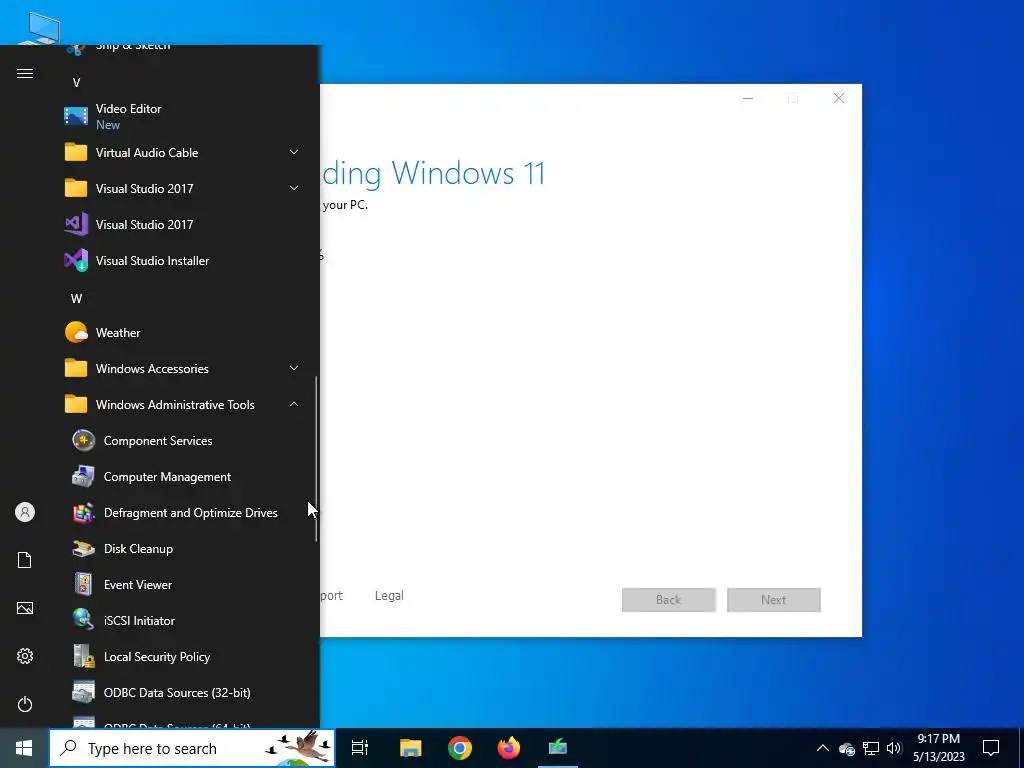Open Local Security Policy icon
Viewport: 1024px width, 768px height.
[x=83, y=656]
